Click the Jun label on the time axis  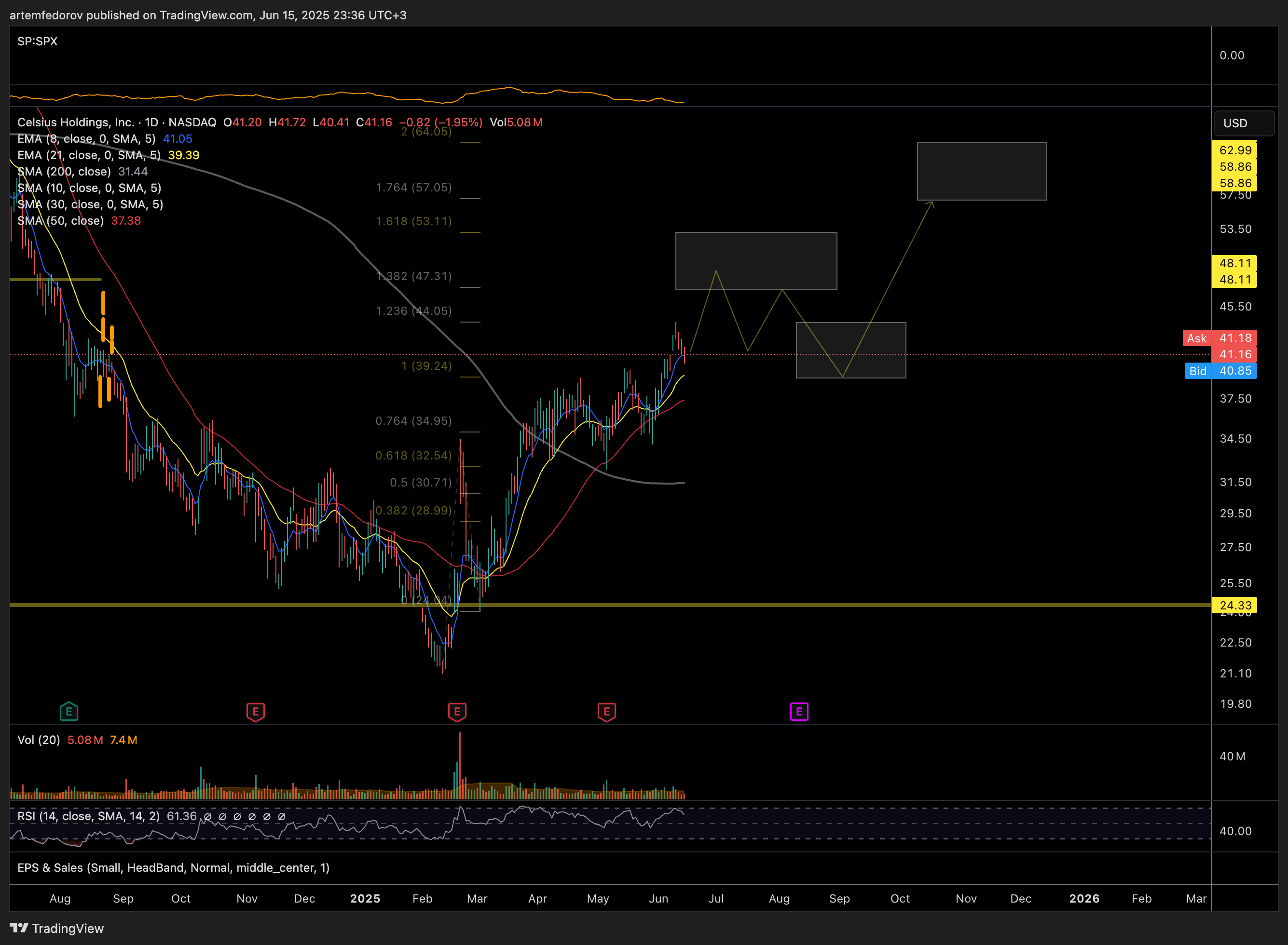(658, 898)
